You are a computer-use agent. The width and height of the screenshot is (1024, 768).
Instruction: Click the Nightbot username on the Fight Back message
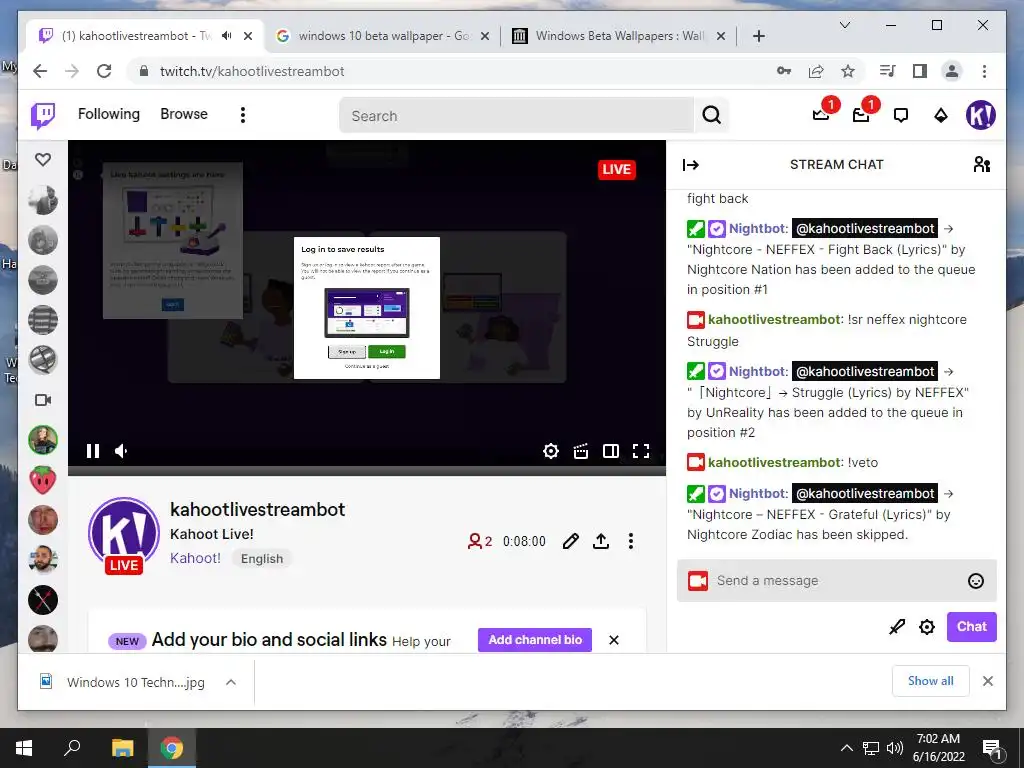pyautogui.click(x=758, y=229)
